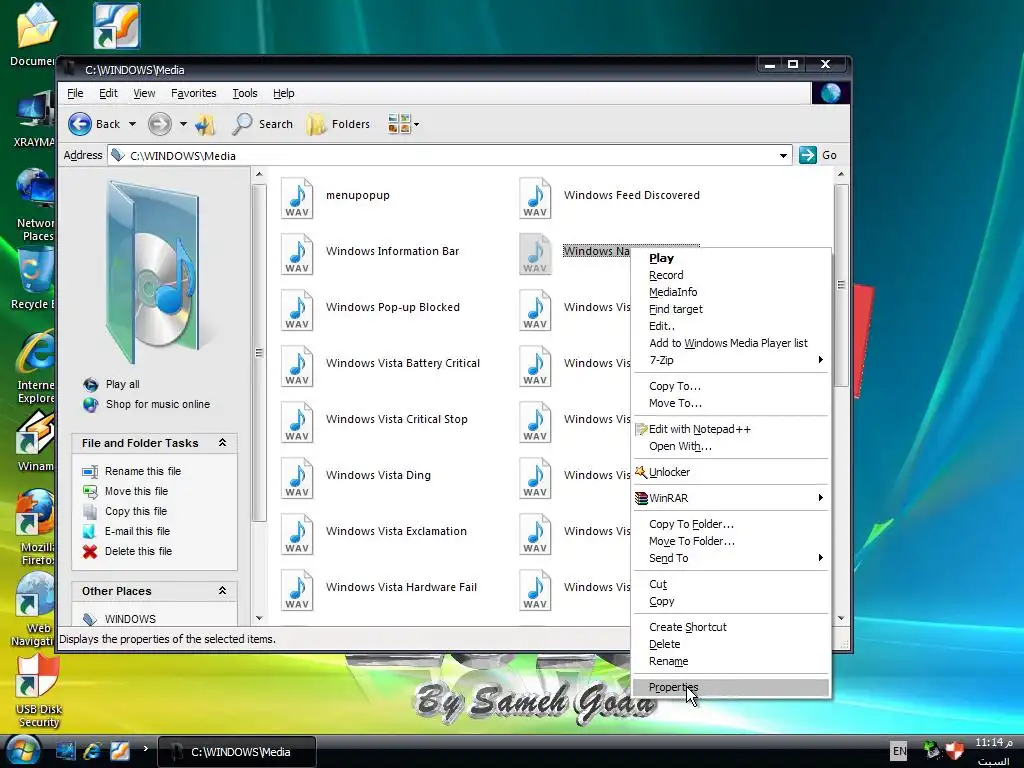Open the Tools menu
The image size is (1024, 768).
[245, 93]
